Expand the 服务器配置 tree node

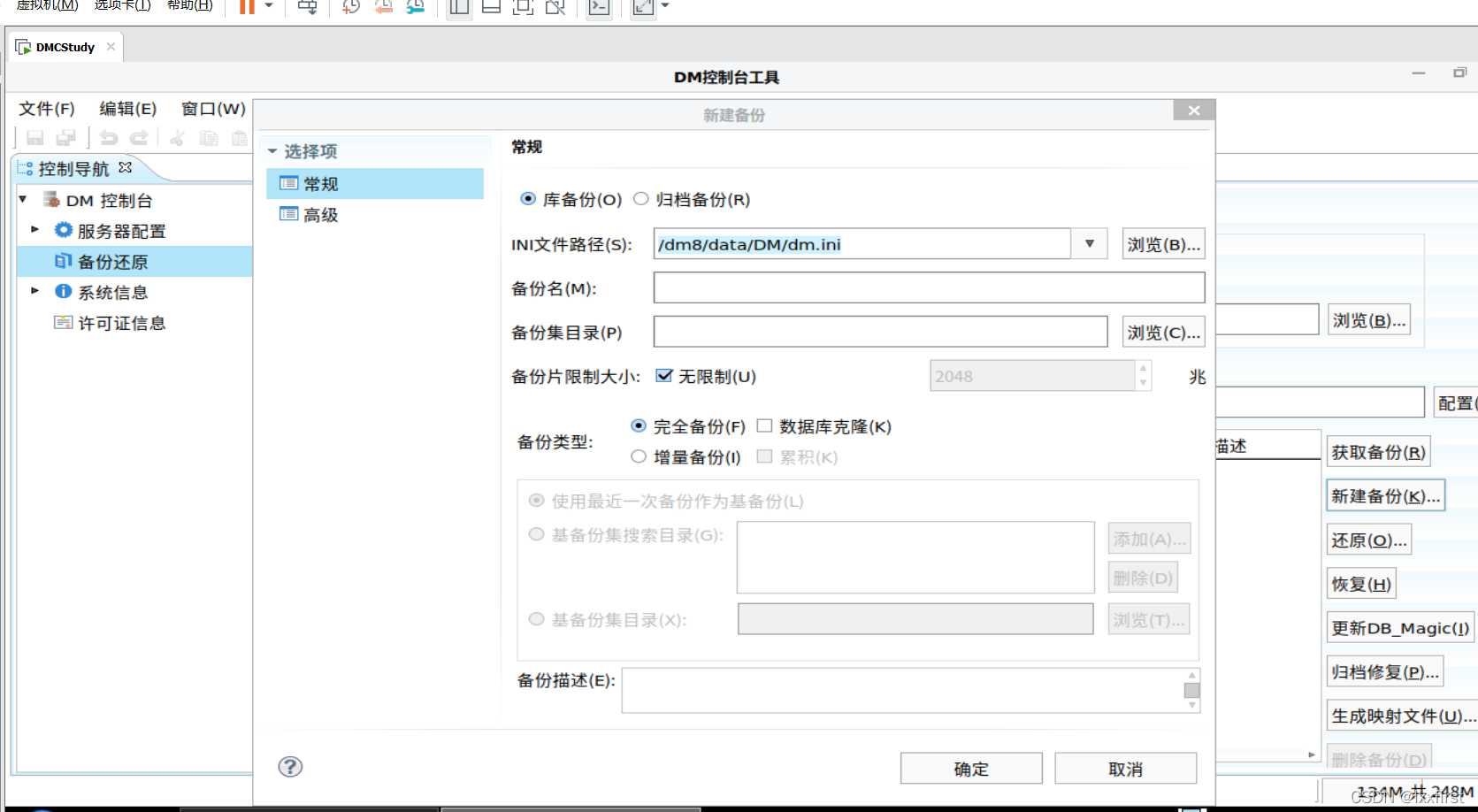click(35, 229)
